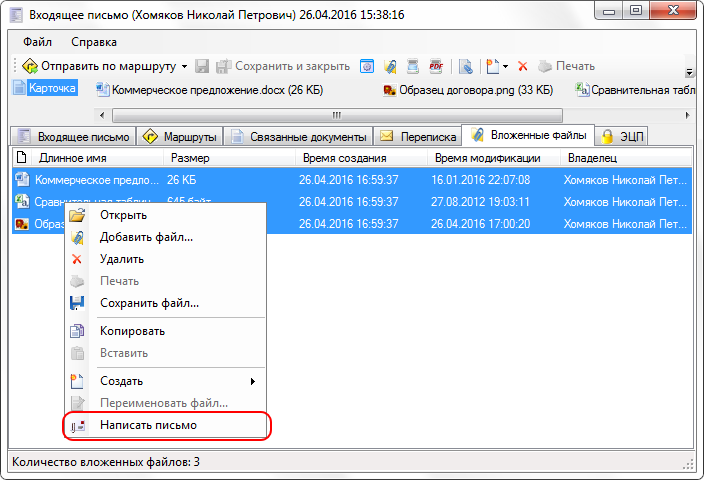Click the image icon of Образ... row
This screenshot has width=704, height=480.
coord(22,223)
